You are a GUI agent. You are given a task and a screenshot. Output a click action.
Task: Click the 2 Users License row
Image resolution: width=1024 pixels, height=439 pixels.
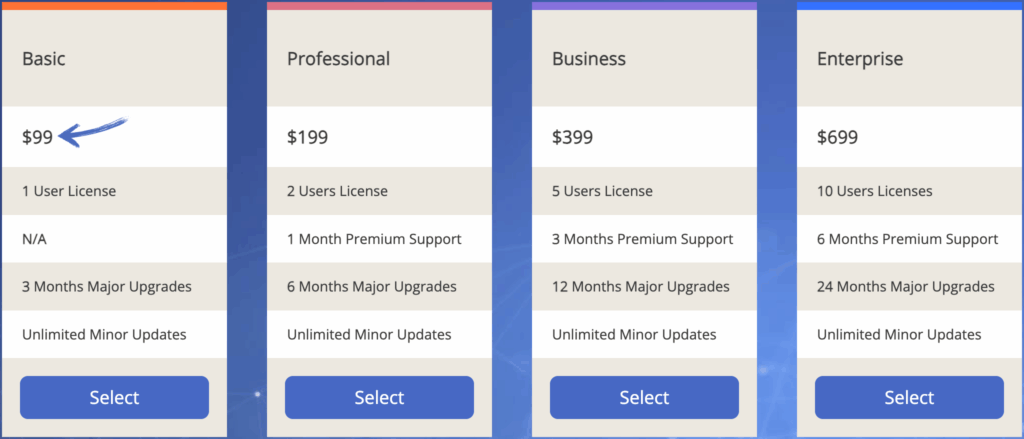click(337, 191)
